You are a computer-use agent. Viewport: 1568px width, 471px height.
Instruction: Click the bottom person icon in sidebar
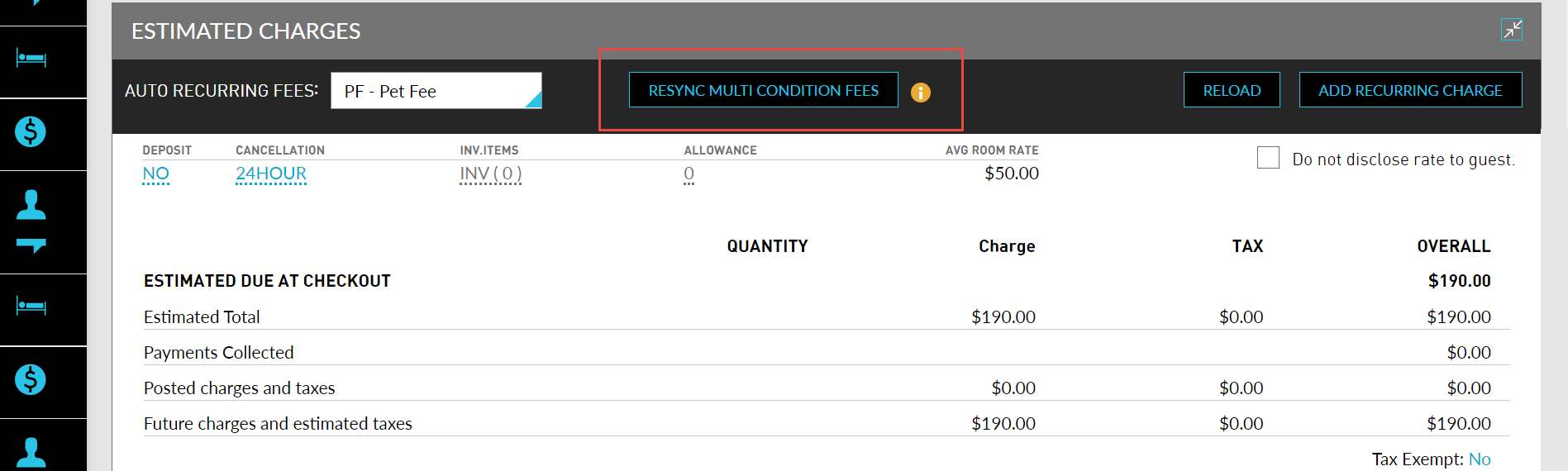31,452
